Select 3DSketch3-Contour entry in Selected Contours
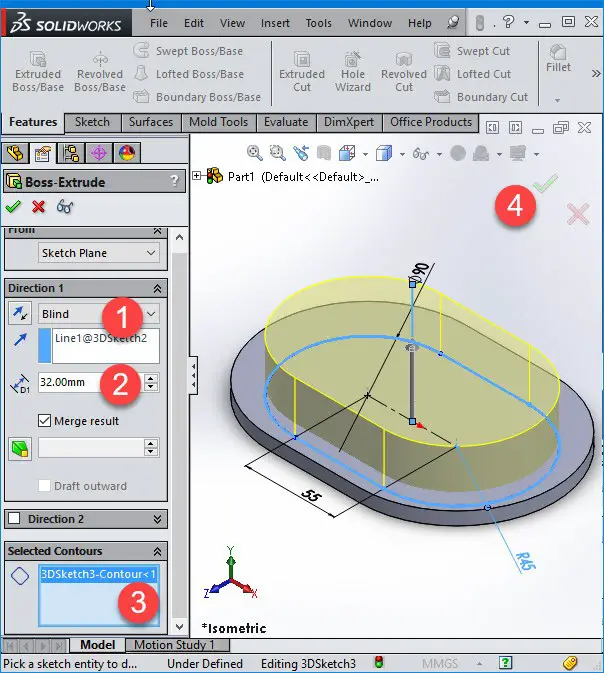The width and height of the screenshot is (604, 673). tap(99, 574)
